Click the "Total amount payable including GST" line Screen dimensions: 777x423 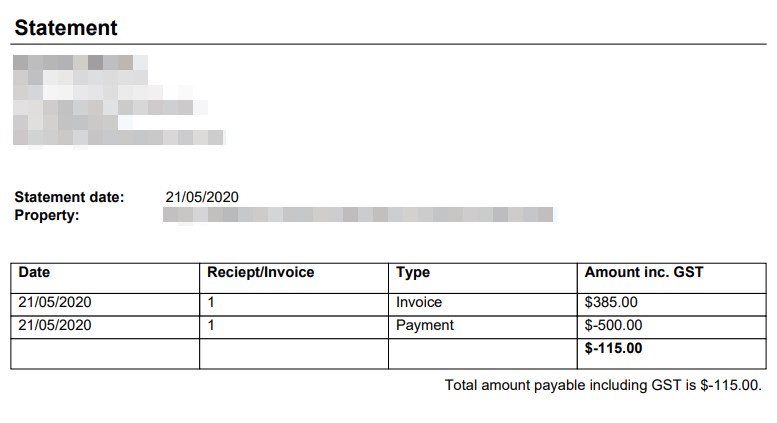coord(603,385)
